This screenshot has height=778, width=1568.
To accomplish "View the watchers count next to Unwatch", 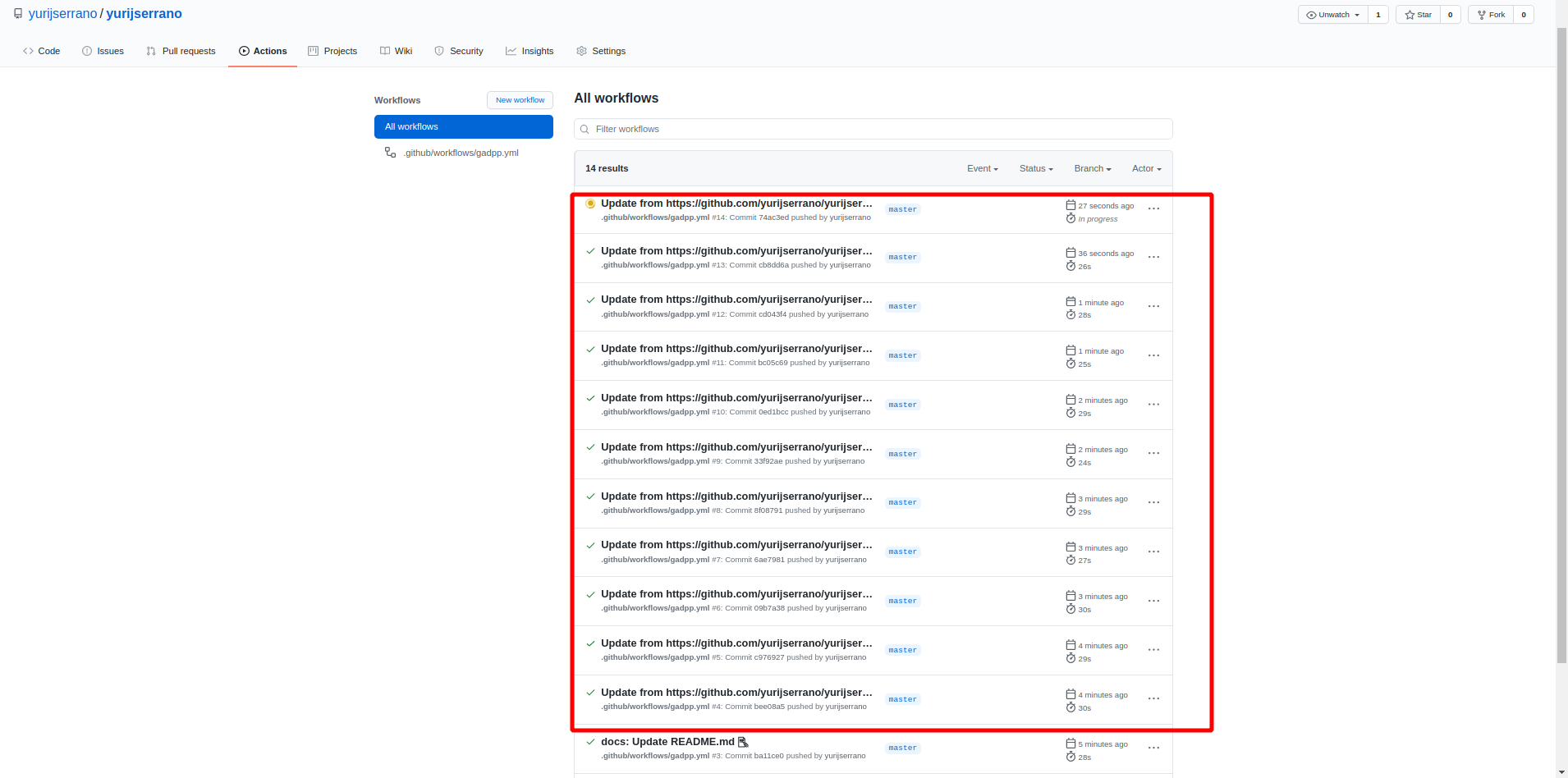I will tap(1378, 15).
